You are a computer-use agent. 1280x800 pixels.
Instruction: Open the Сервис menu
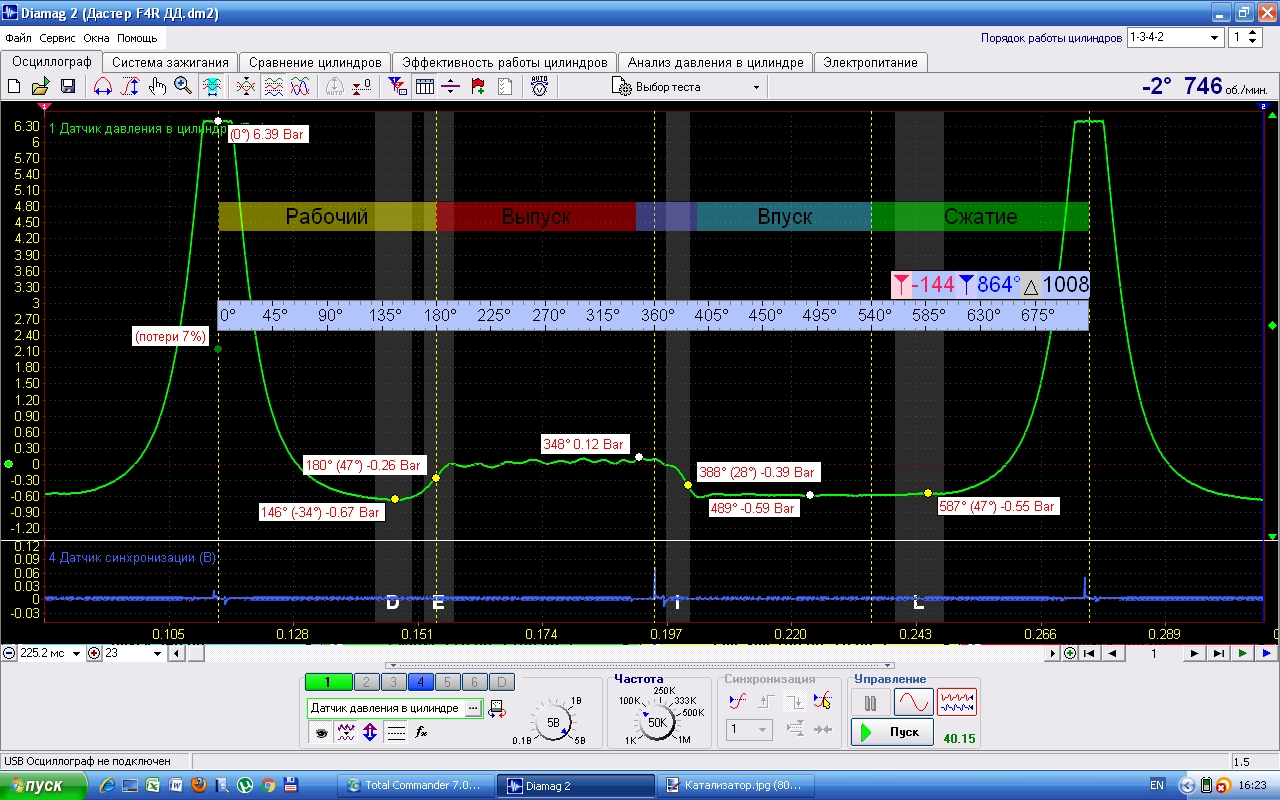pos(58,38)
